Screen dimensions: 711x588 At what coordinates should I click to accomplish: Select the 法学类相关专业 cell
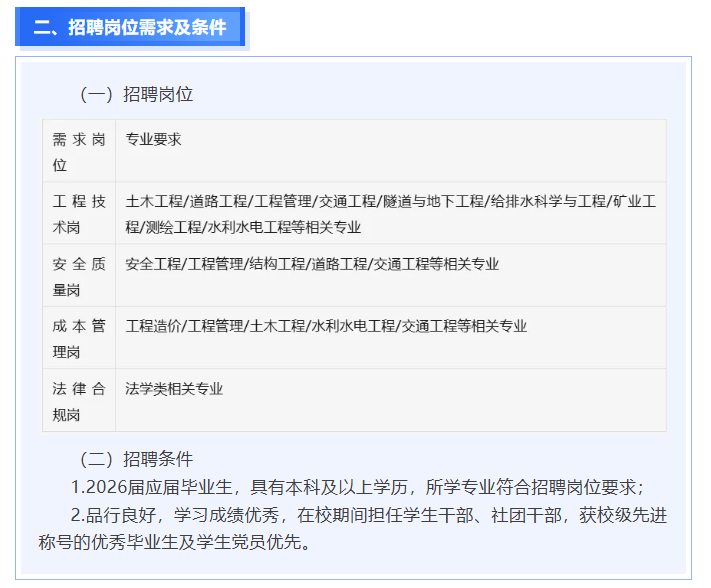[174, 389]
